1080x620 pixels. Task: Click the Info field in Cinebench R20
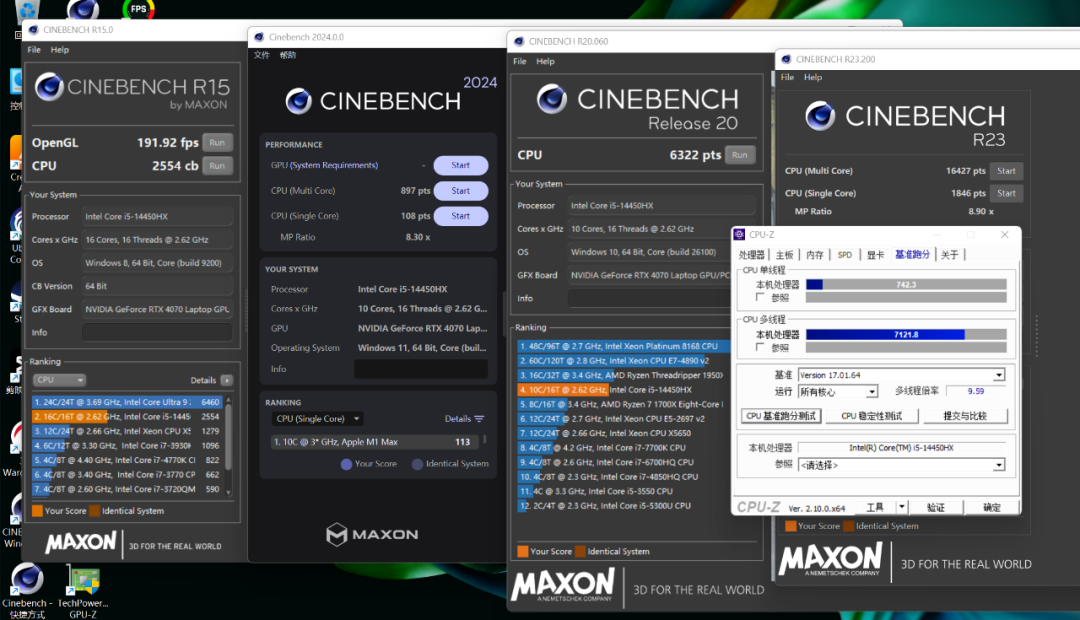coord(649,298)
